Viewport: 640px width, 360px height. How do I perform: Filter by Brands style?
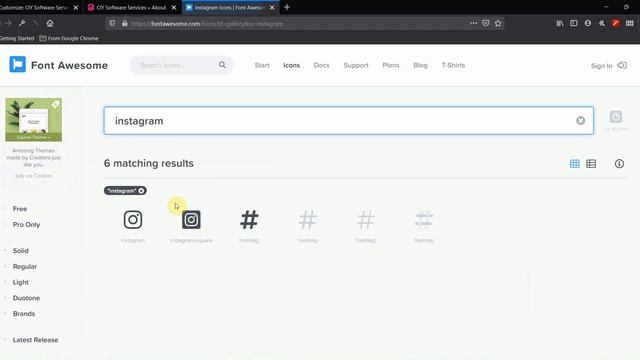coord(24,313)
